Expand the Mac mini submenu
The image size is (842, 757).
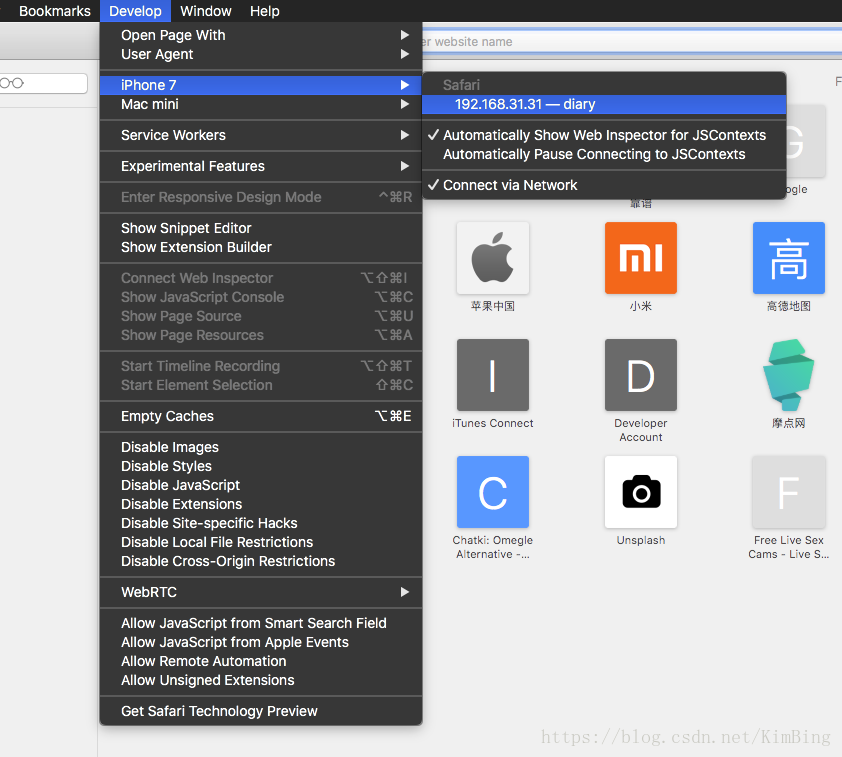[x=261, y=104]
